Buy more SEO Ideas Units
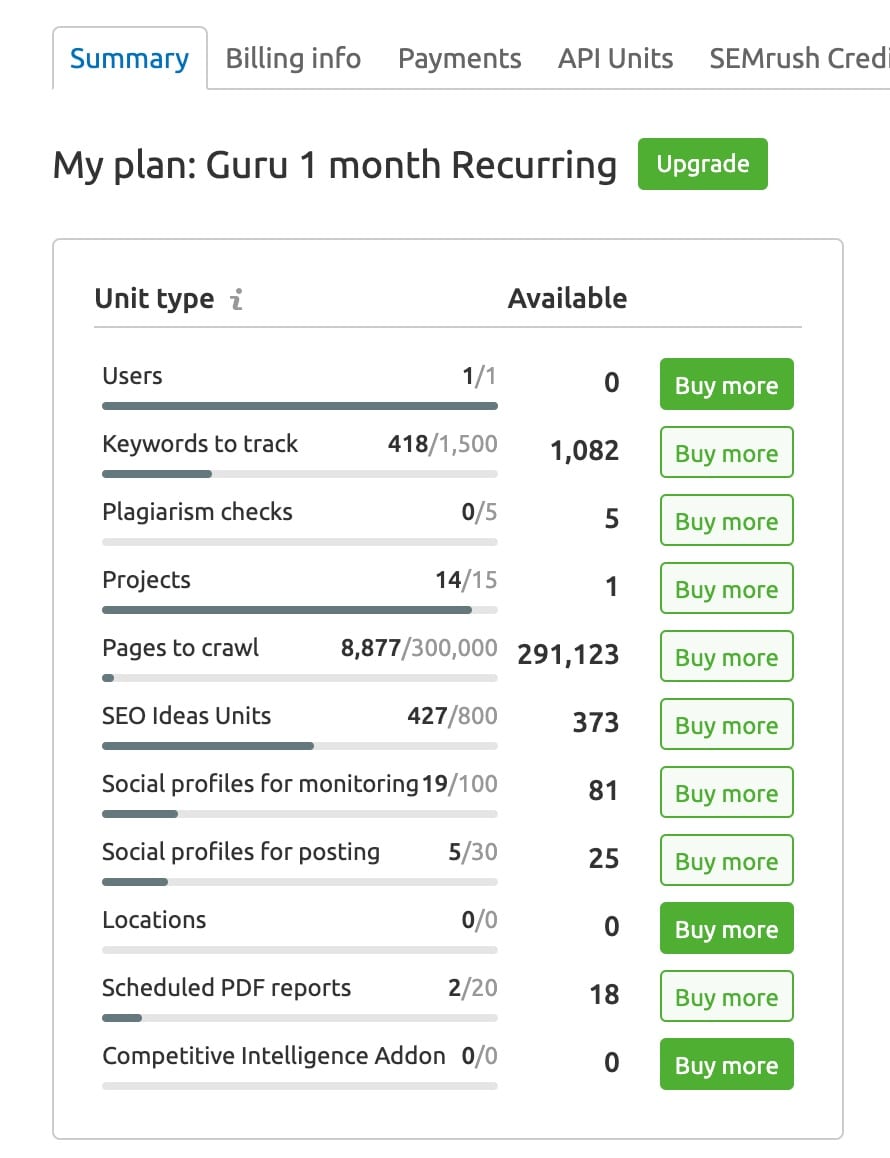This screenshot has width=890, height=1158. pyautogui.click(x=726, y=724)
